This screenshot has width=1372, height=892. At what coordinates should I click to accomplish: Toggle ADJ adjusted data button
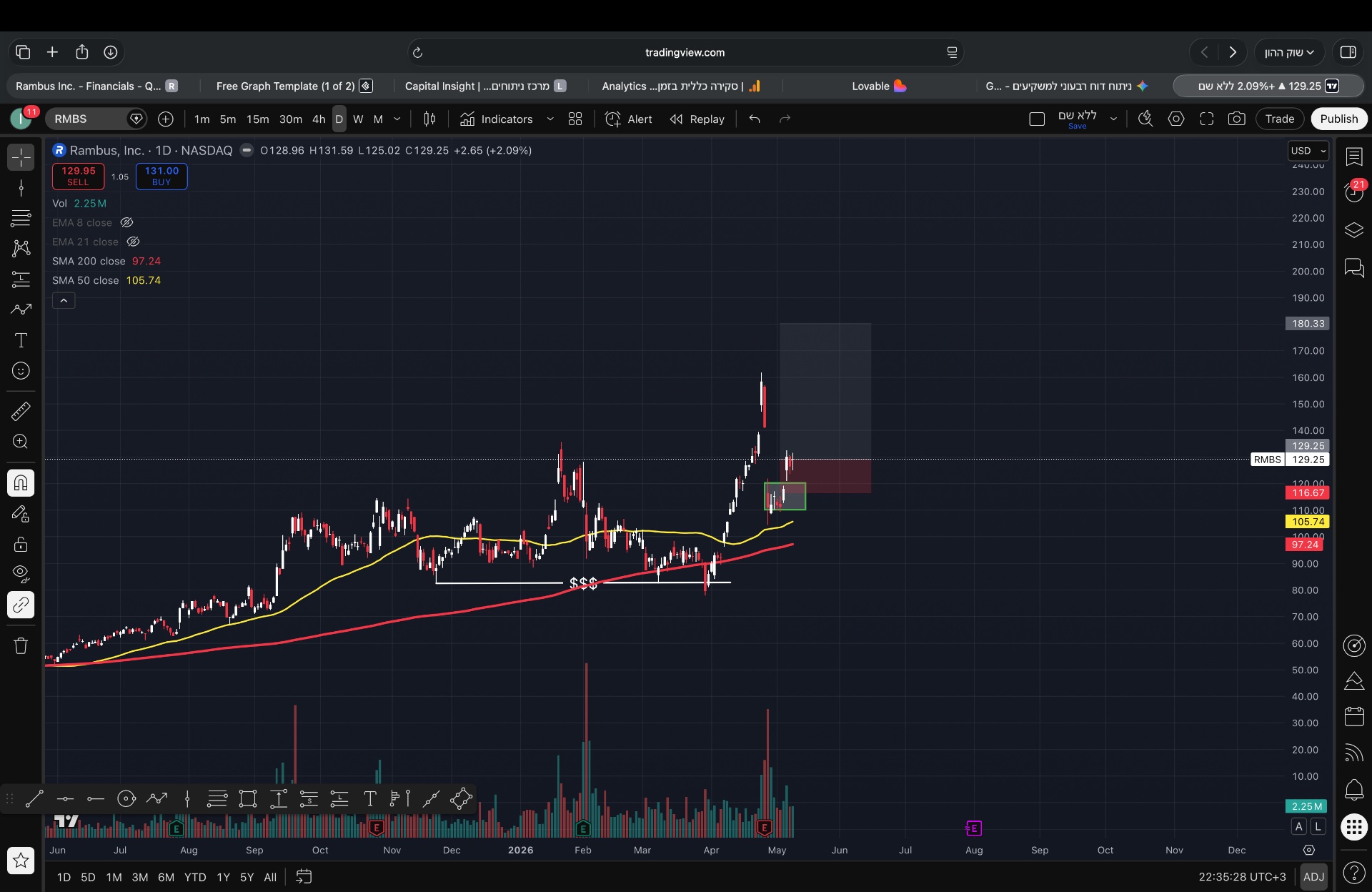(x=1313, y=877)
